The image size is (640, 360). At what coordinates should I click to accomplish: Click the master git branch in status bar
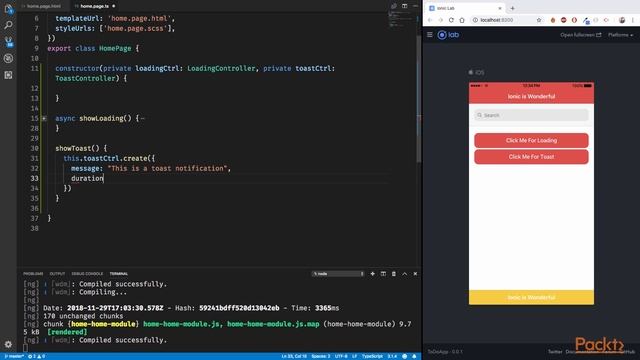pos(14,356)
